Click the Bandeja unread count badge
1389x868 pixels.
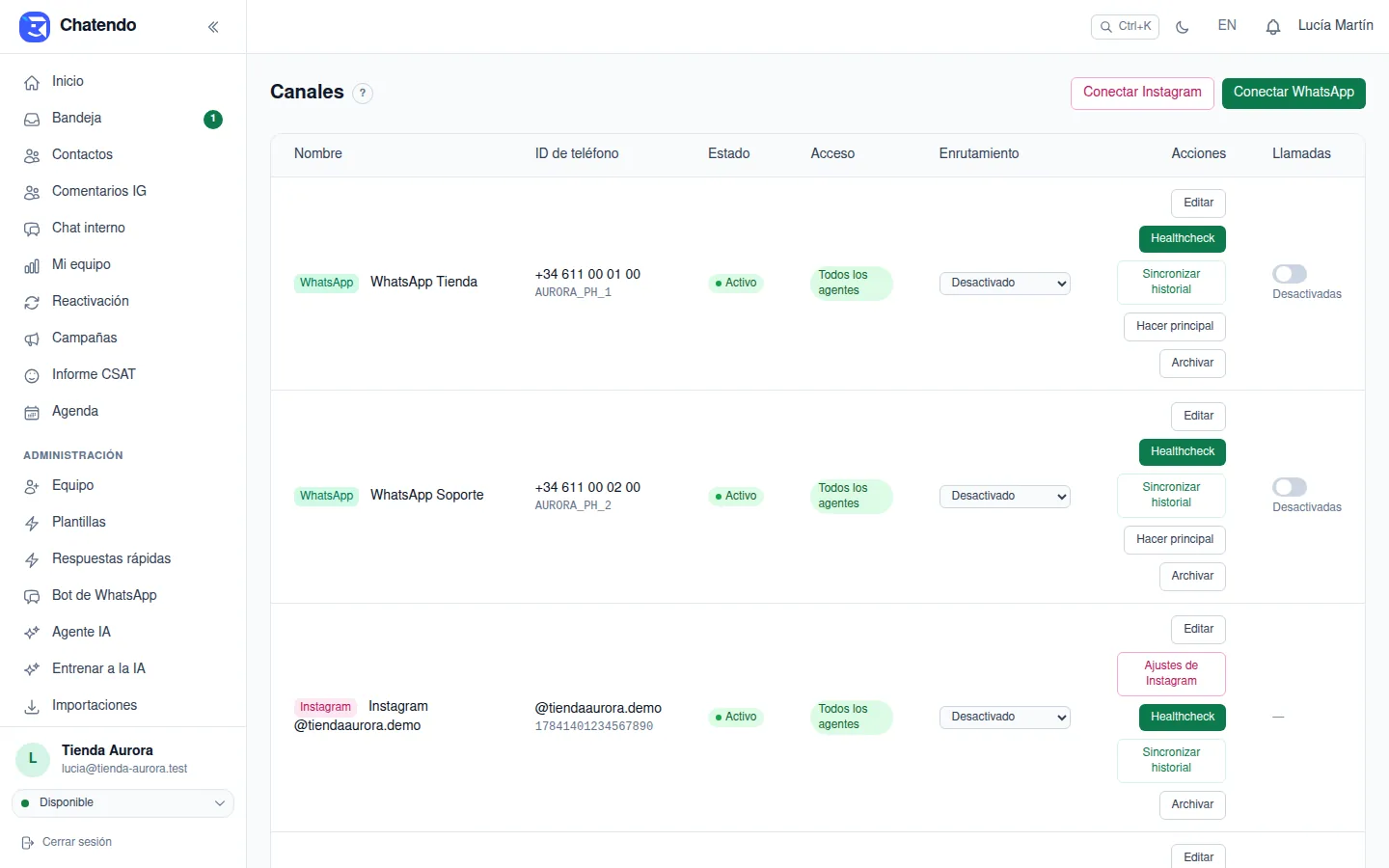pyautogui.click(x=213, y=119)
